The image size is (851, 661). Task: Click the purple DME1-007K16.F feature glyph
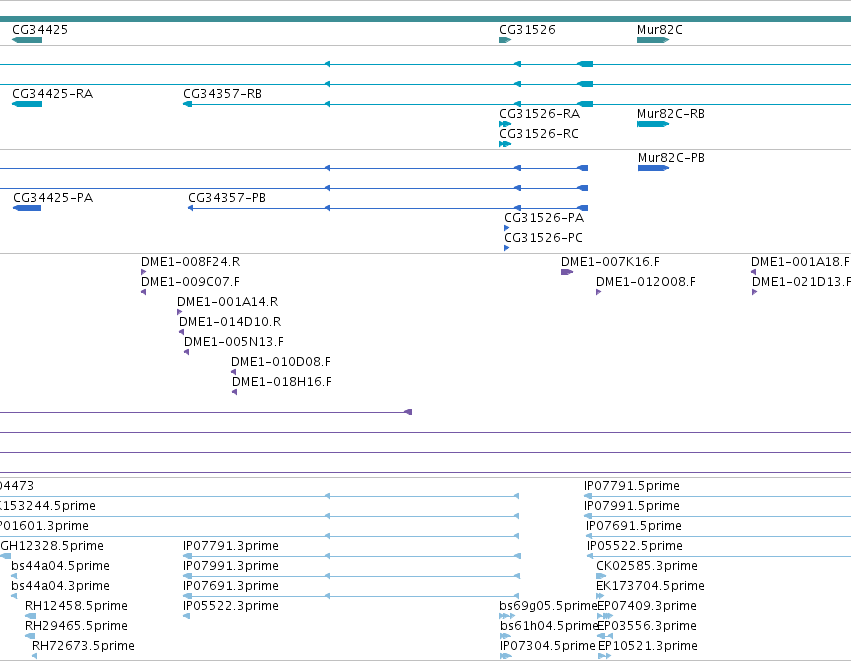(567, 272)
